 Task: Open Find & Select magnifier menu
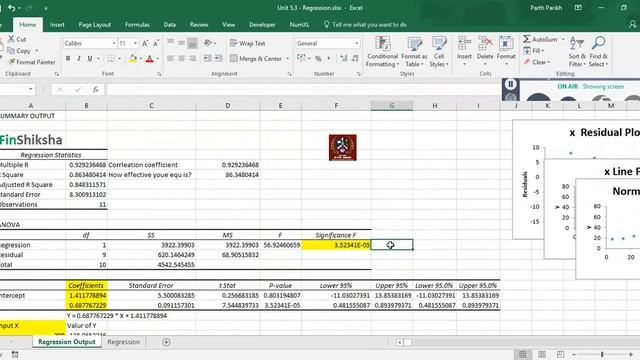598,51
